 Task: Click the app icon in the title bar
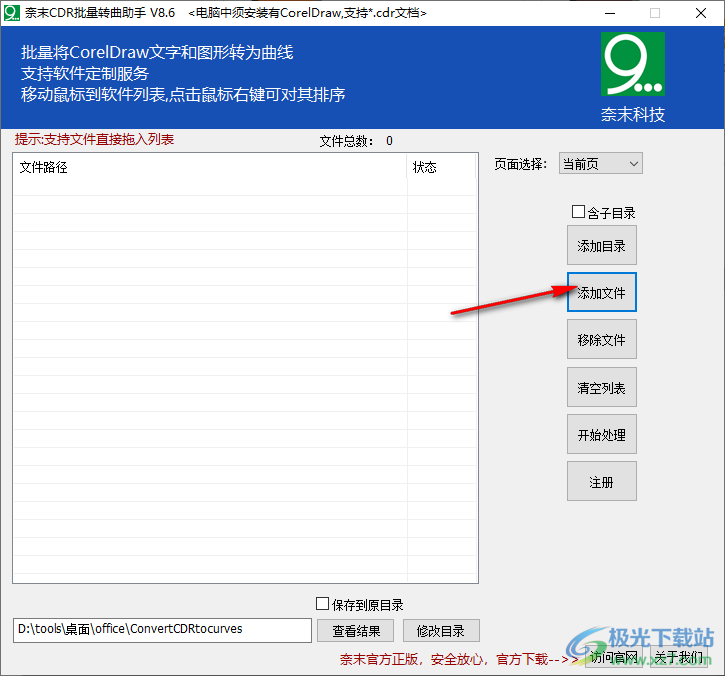coord(11,13)
